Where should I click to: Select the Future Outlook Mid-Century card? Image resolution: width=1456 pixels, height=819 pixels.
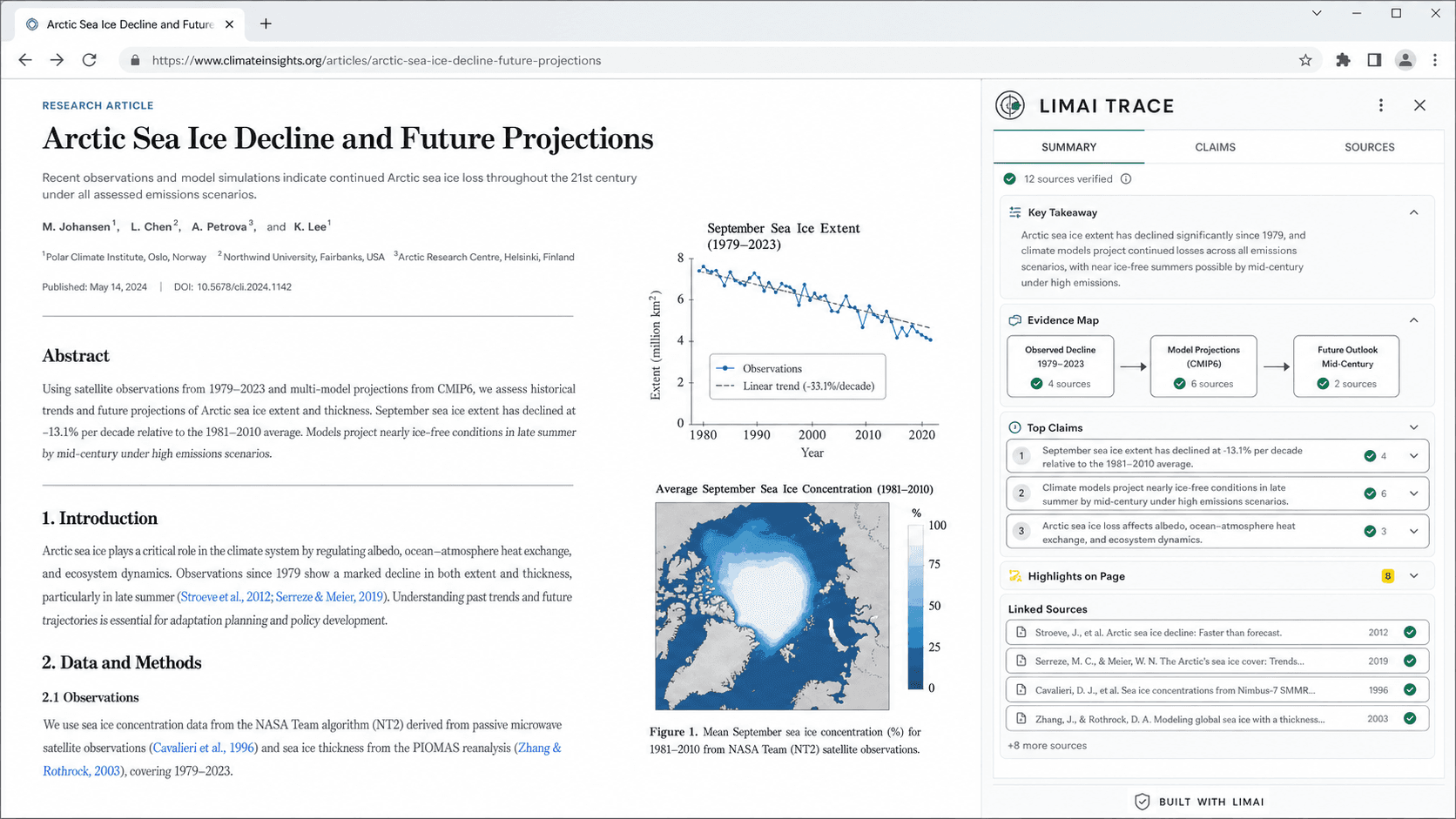[x=1346, y=366]
